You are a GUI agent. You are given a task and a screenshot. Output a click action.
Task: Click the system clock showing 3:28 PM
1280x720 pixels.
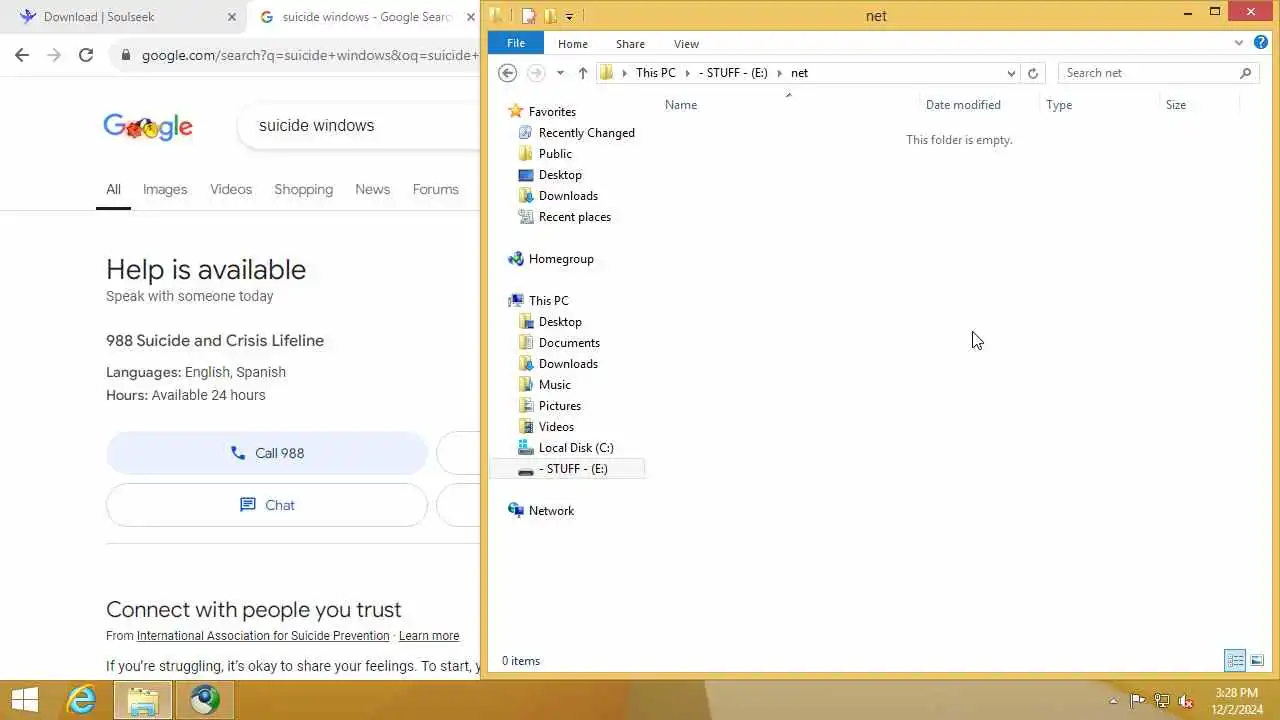(x=1237, y=700)
